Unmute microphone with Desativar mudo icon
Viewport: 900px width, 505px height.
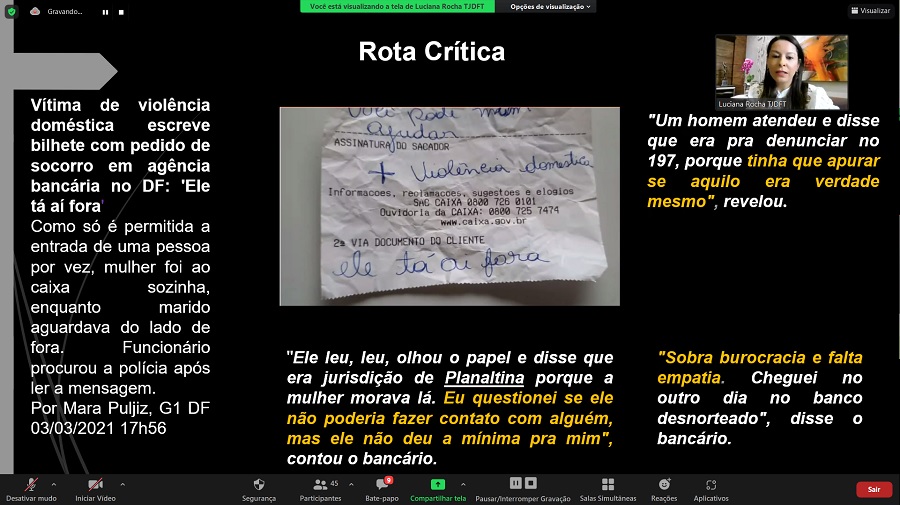pos(31,484)
